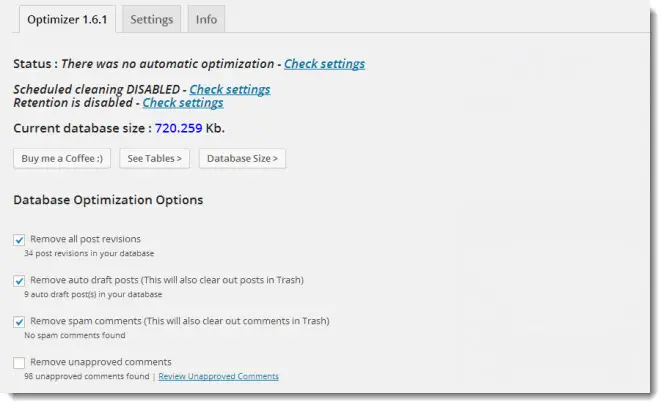665x408 pixels.
Task: Click '9 auto draft post(s) in your database' text
Action: coord(93,294)
